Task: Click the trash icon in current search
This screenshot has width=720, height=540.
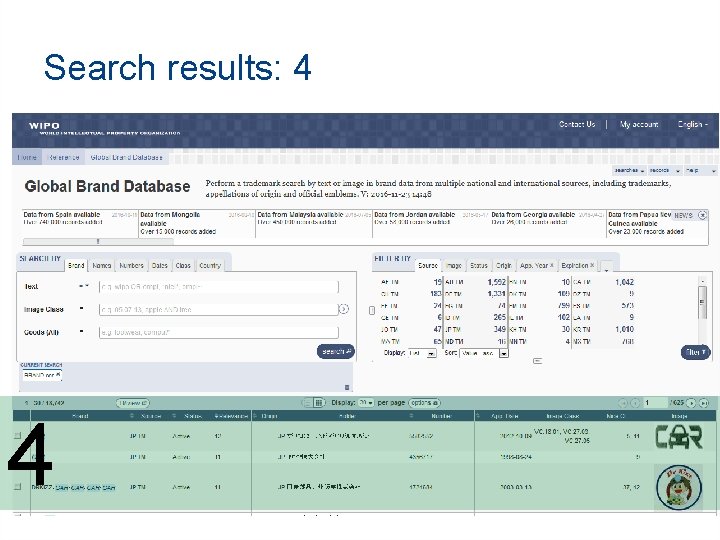Action: tap(347, 388)
